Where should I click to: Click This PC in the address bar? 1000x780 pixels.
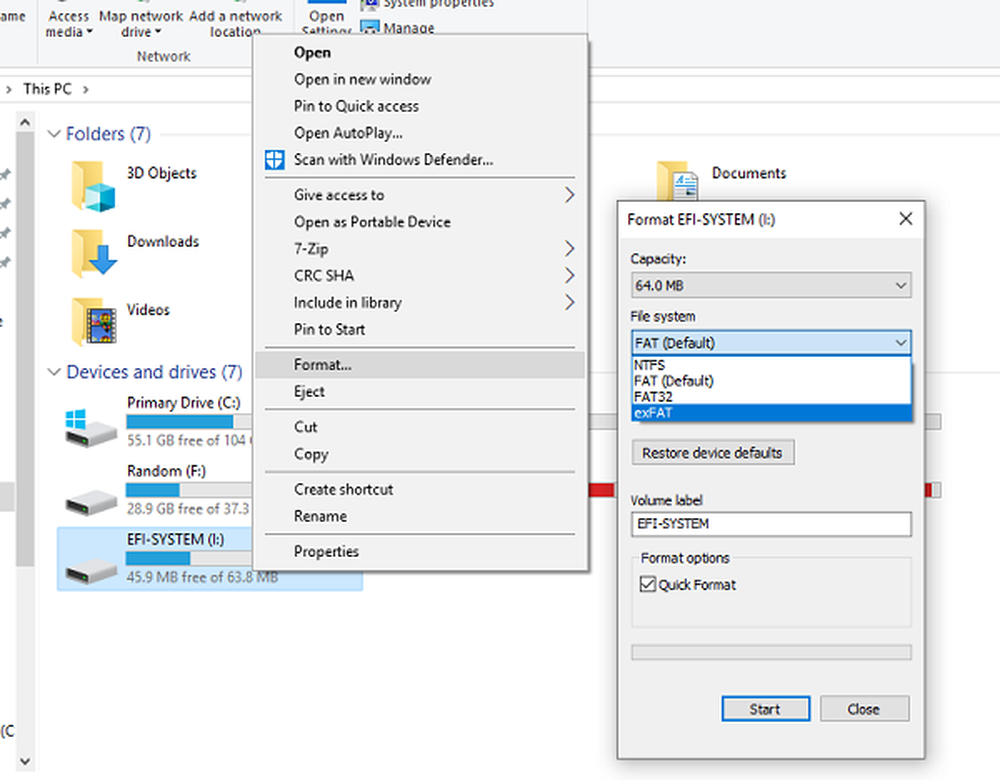tap(47, 89)
